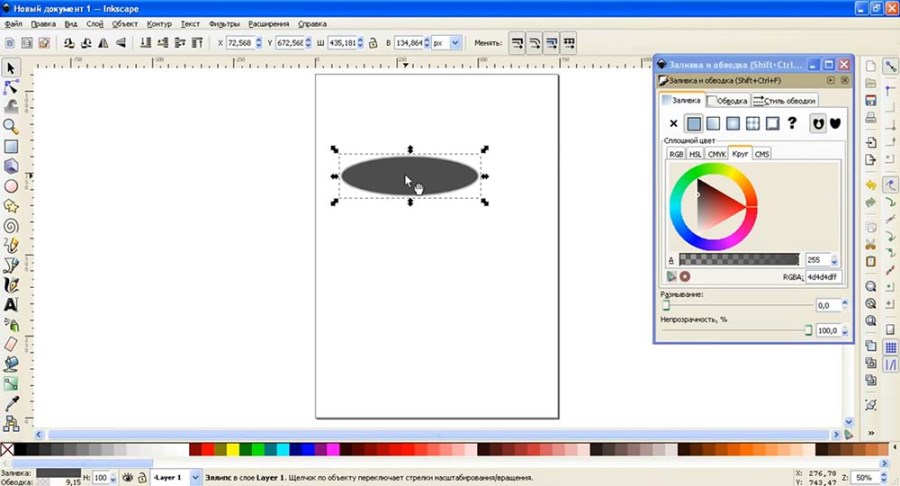Open the zoom percentage stepper

tap(883, 477)
